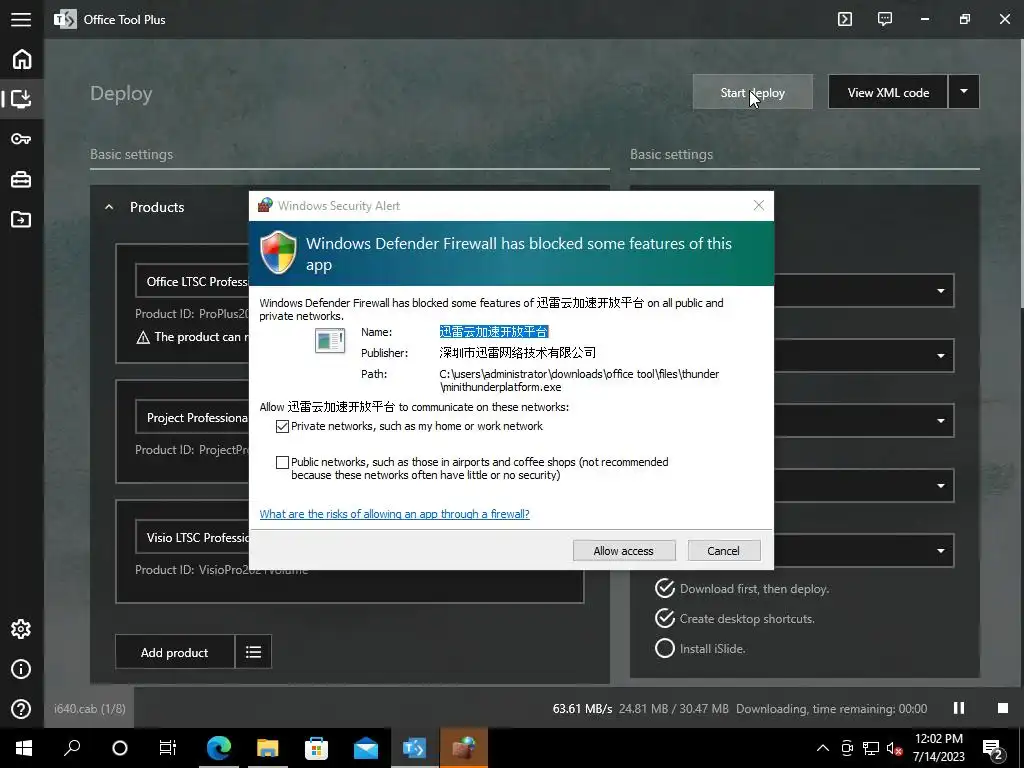This screenshot has height=768, width=1024.
Task: Switch to Office Tool Plus taskbar button
Action: coord(415,748)
